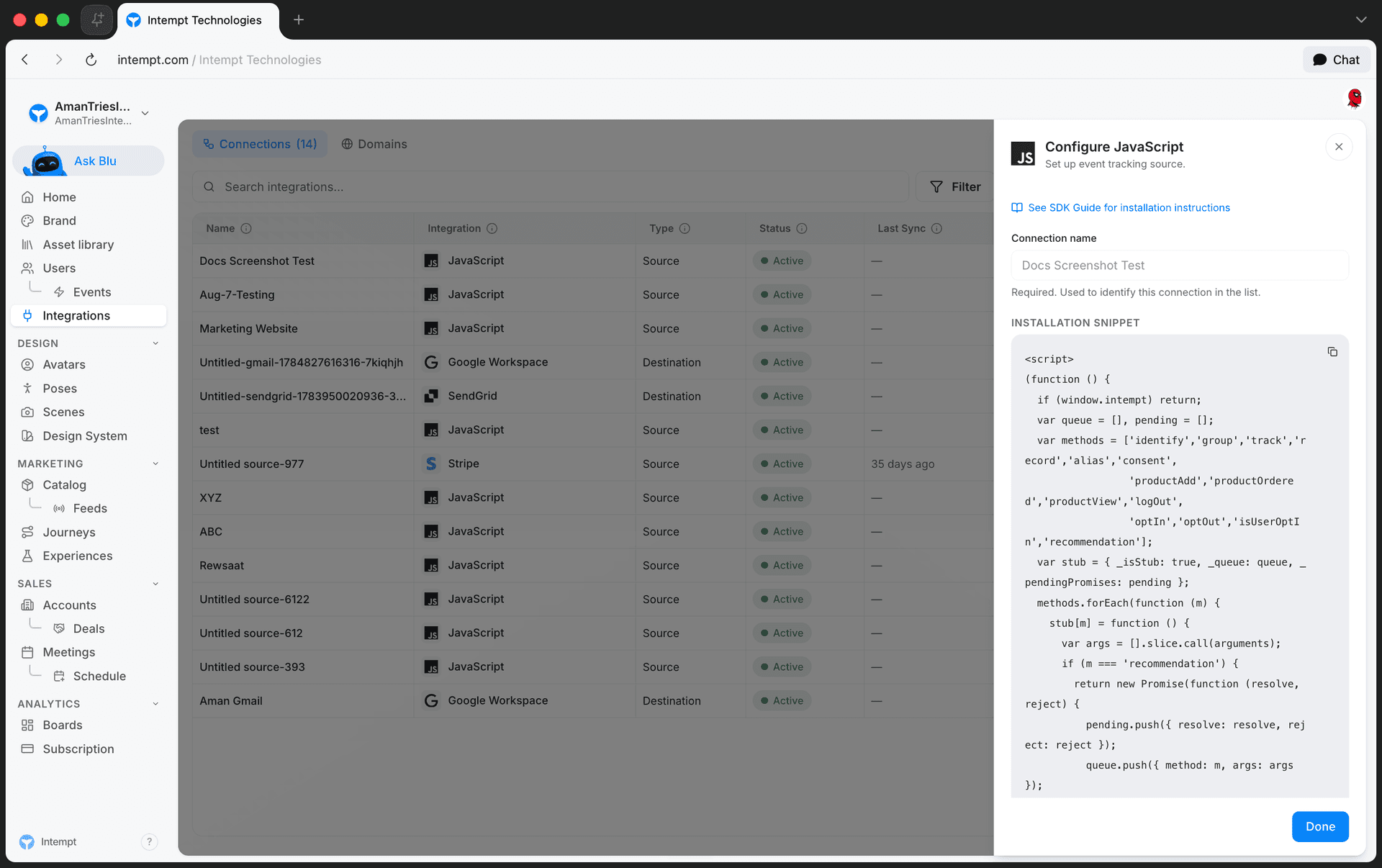
Task: Open Feeds under Catalog
Action: coord(89,509)
